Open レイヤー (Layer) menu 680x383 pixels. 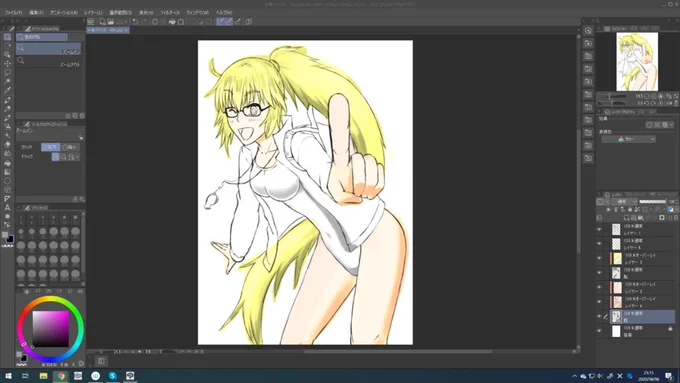point(93,13)
